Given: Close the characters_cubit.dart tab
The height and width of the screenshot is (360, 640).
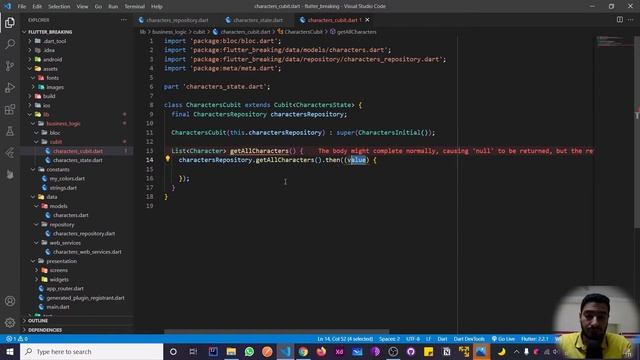Looking at the screenshot, I should (x=367, y=20).
